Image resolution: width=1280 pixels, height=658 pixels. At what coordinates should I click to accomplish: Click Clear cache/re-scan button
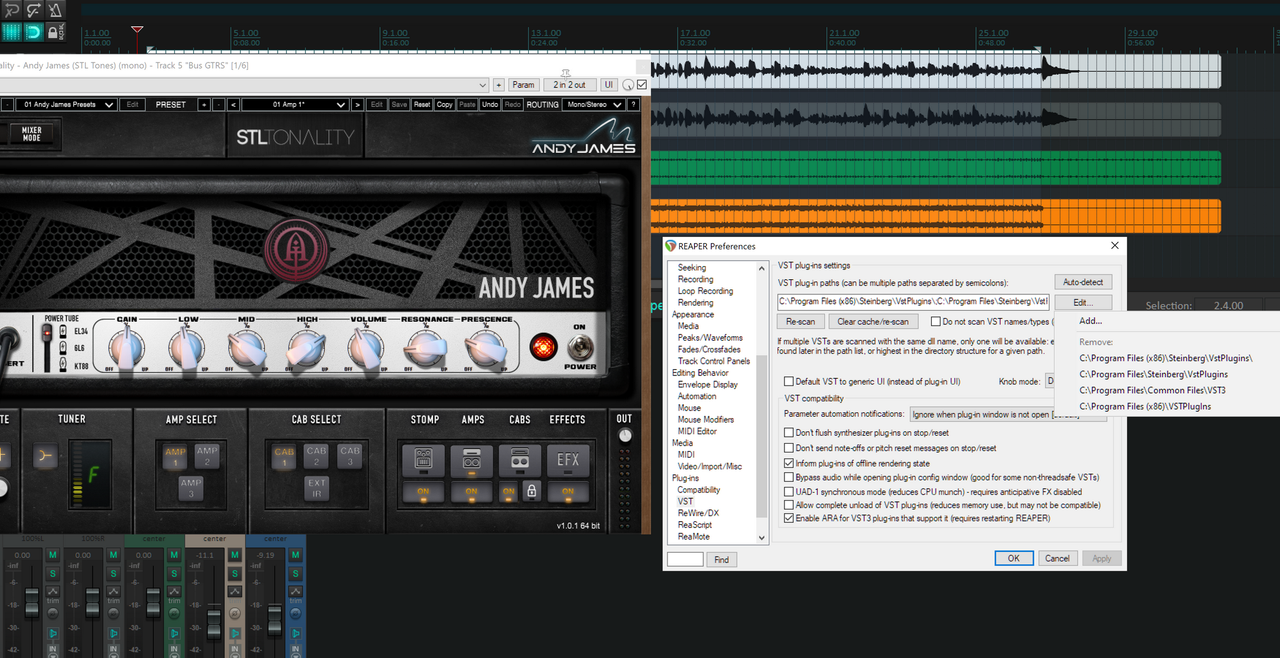873,322
